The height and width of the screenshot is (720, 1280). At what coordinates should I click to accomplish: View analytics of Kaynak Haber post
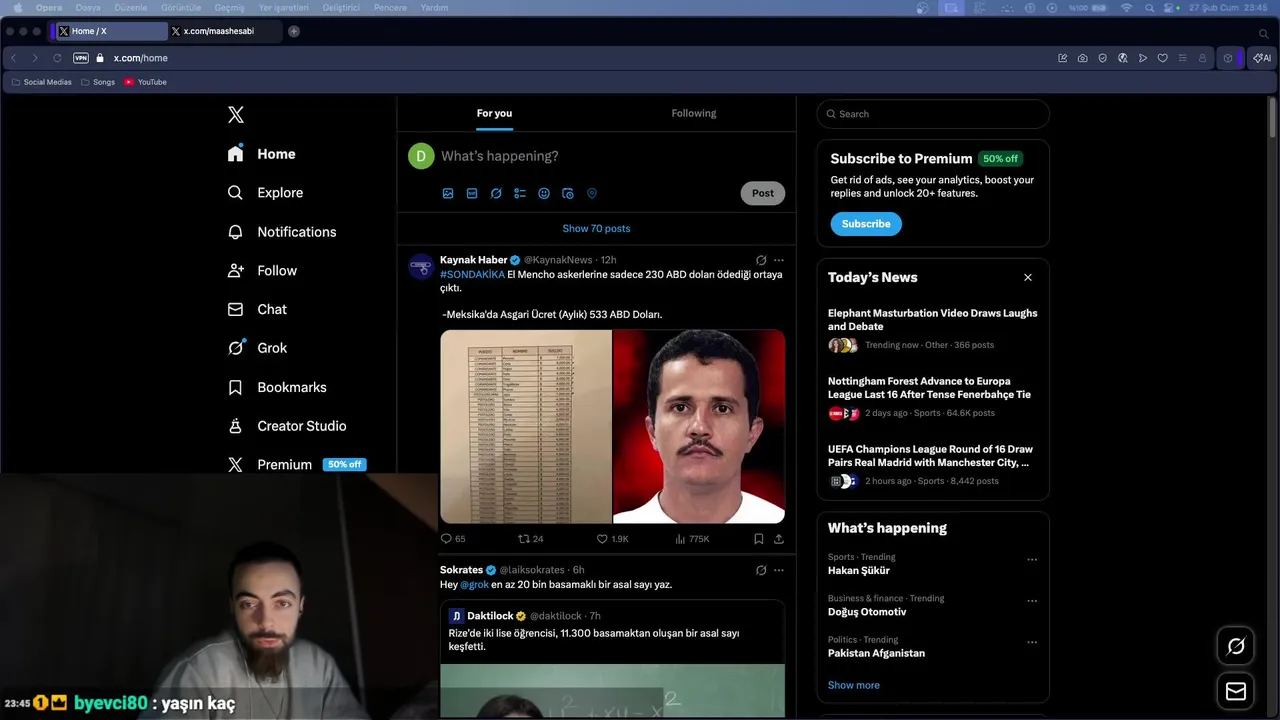692,539
